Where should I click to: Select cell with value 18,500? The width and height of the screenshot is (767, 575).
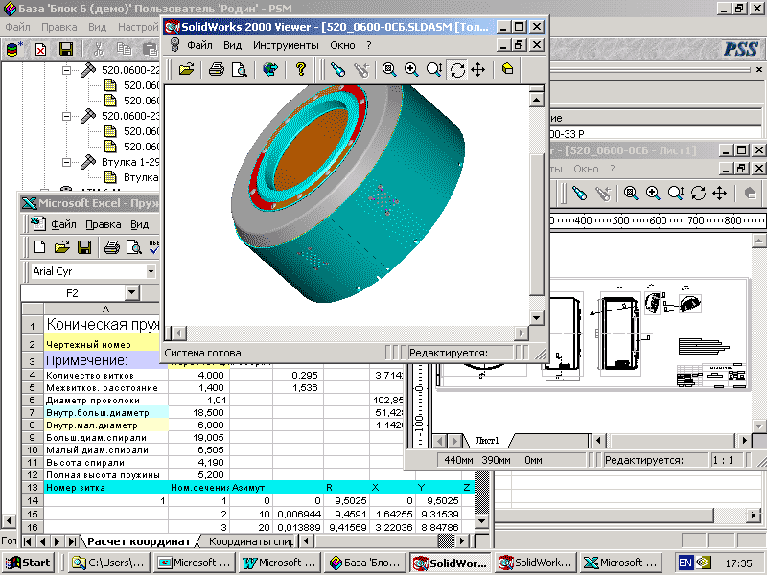click(199, 413)
